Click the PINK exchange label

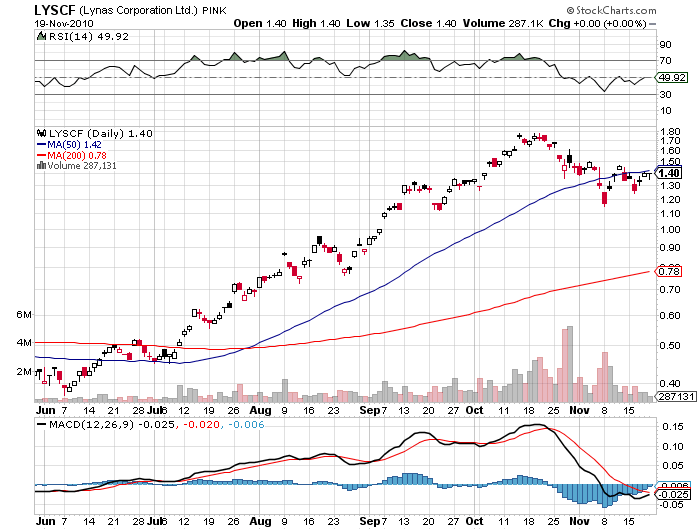point(214,11)
